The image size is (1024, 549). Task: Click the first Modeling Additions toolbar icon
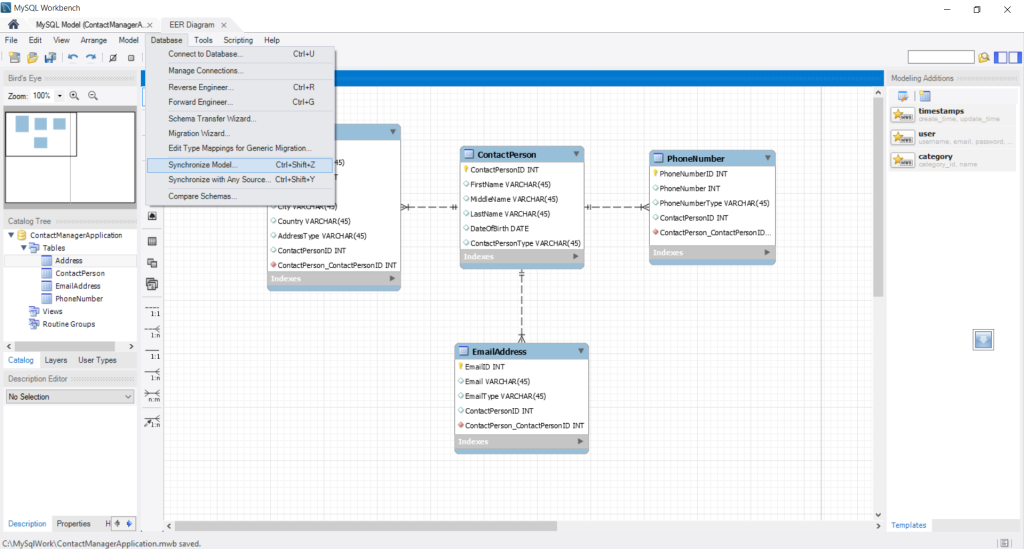click(x=903, y=96)
